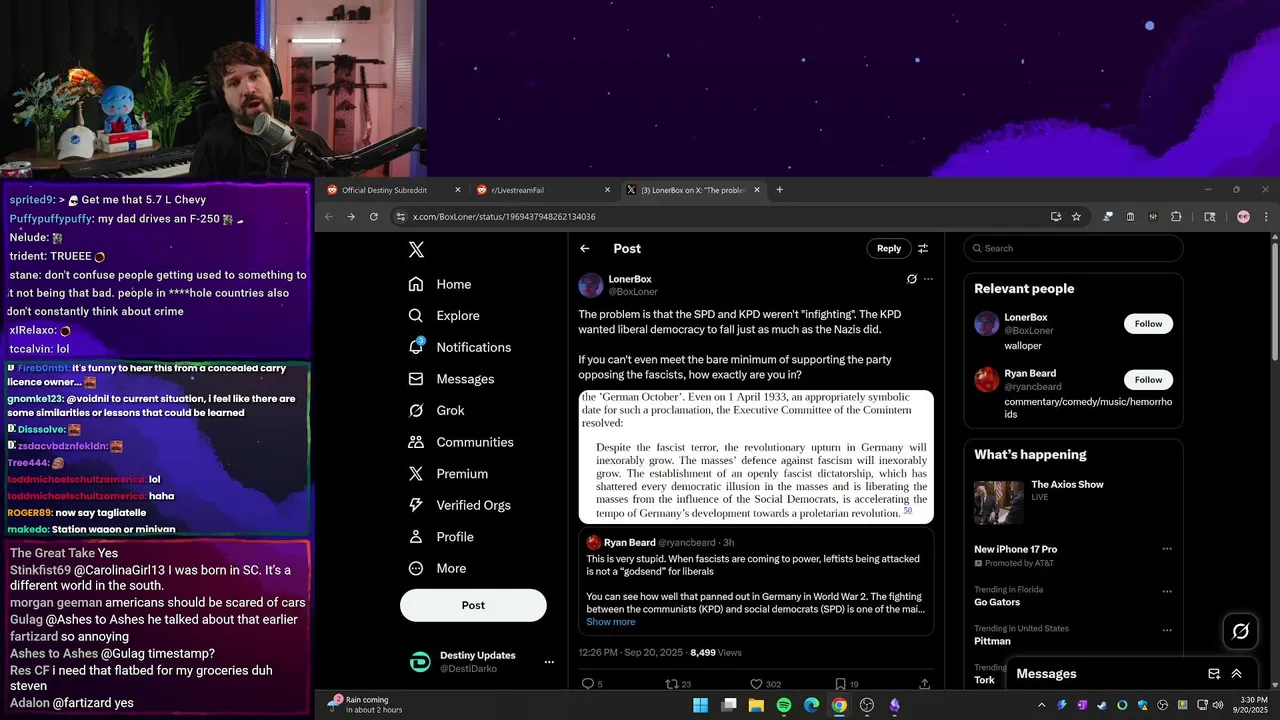Open a new browser tab
Viewport: 1280px width, 720px height.
click(x=780, y=190)
